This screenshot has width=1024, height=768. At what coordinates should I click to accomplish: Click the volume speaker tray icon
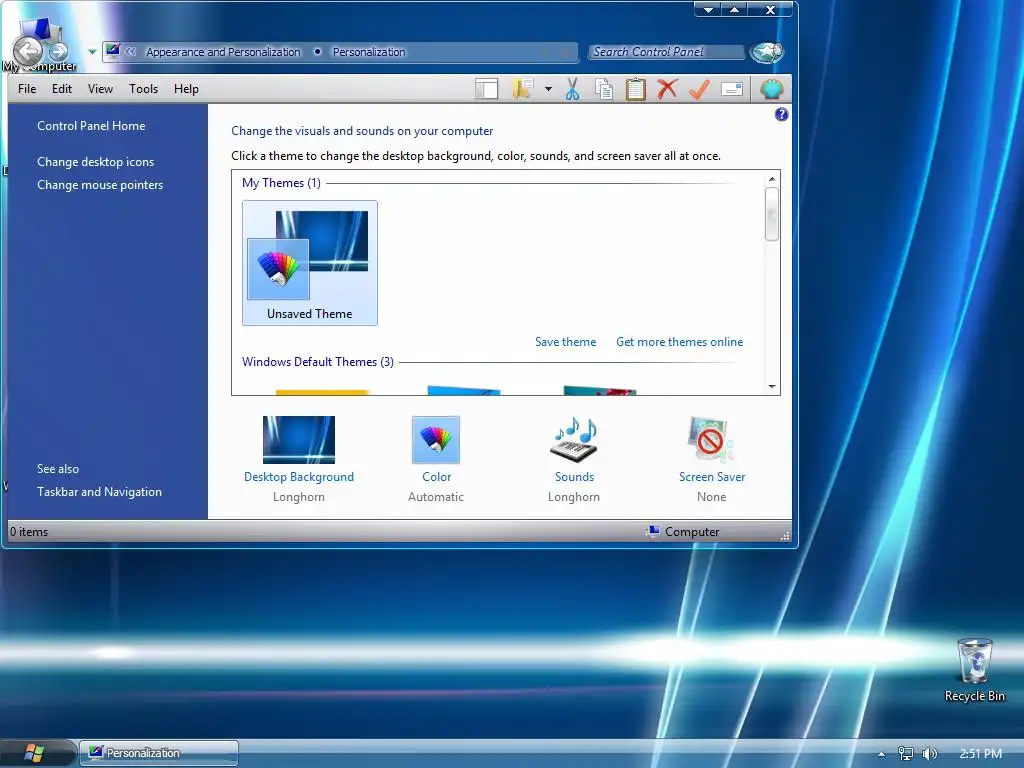click(929, 754)
